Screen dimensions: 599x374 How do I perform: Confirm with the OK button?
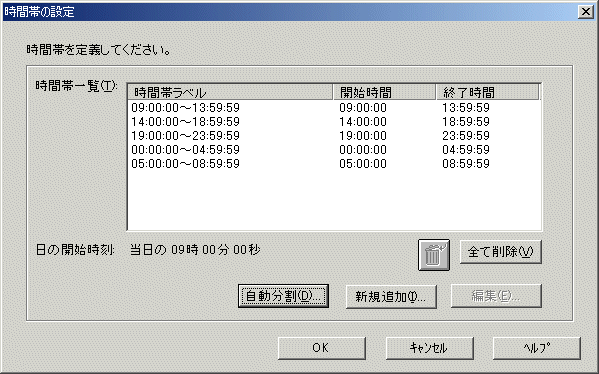(322, 348)
